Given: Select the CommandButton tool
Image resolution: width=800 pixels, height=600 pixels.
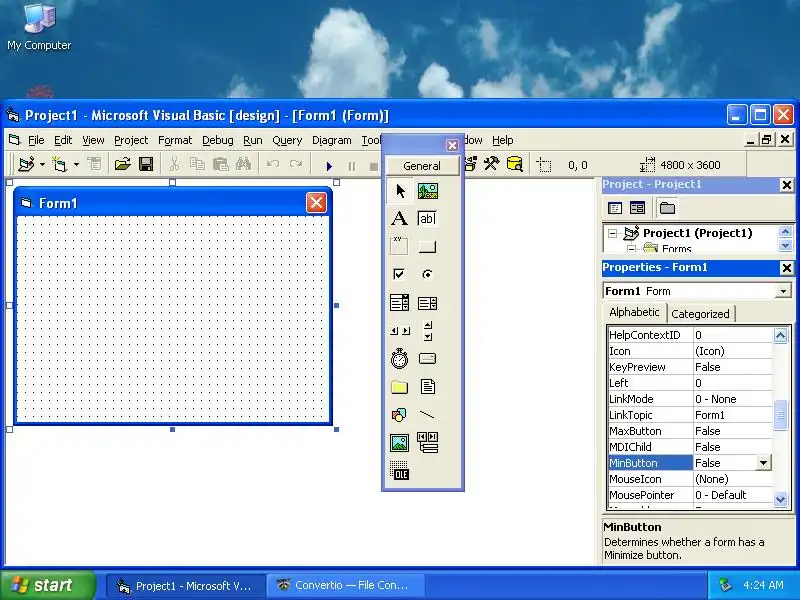Looking at the screenshot, I should 428,246.
